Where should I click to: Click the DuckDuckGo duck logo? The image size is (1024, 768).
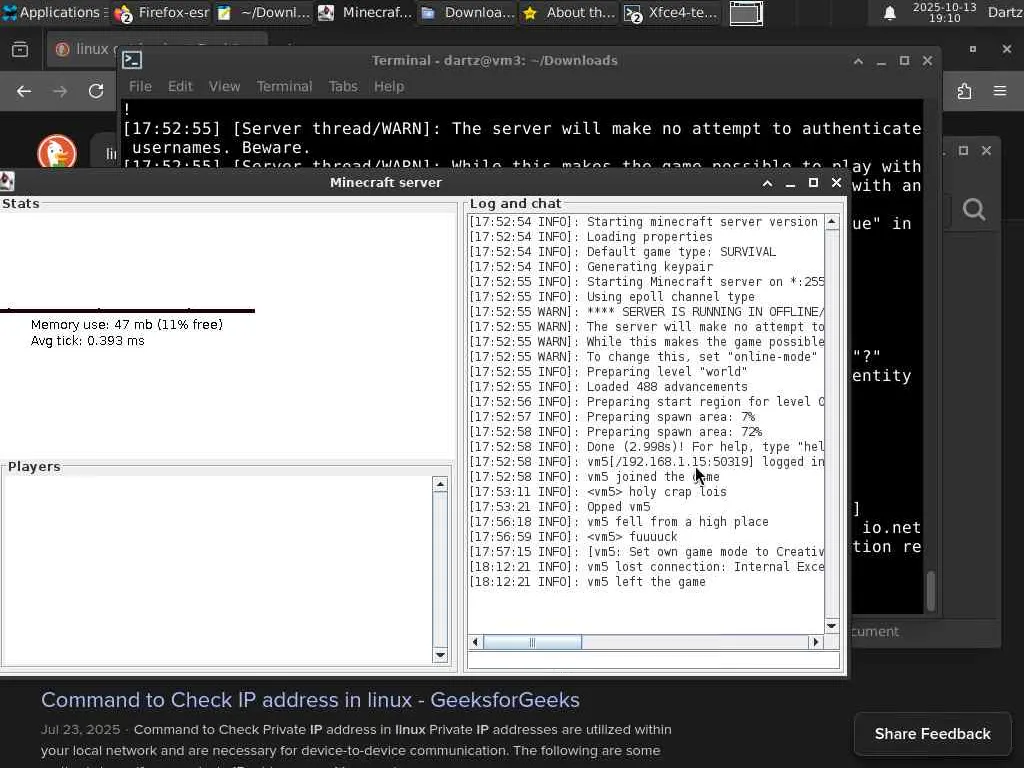point(57,151)
